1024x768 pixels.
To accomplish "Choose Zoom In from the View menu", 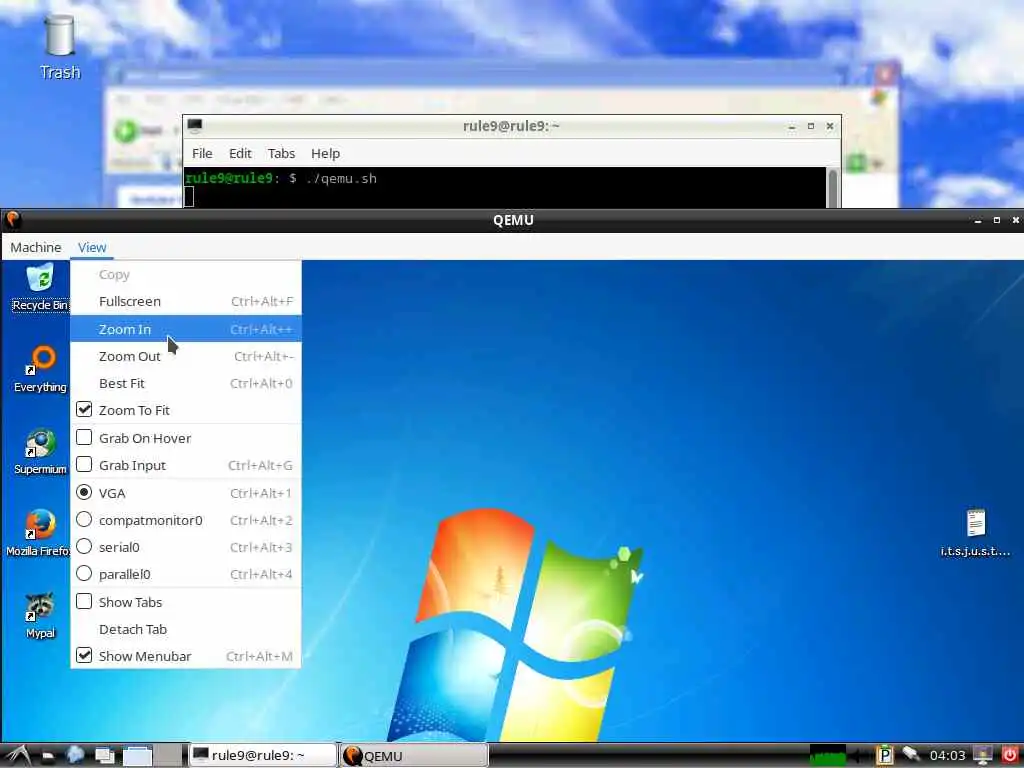I will (185, 329).
